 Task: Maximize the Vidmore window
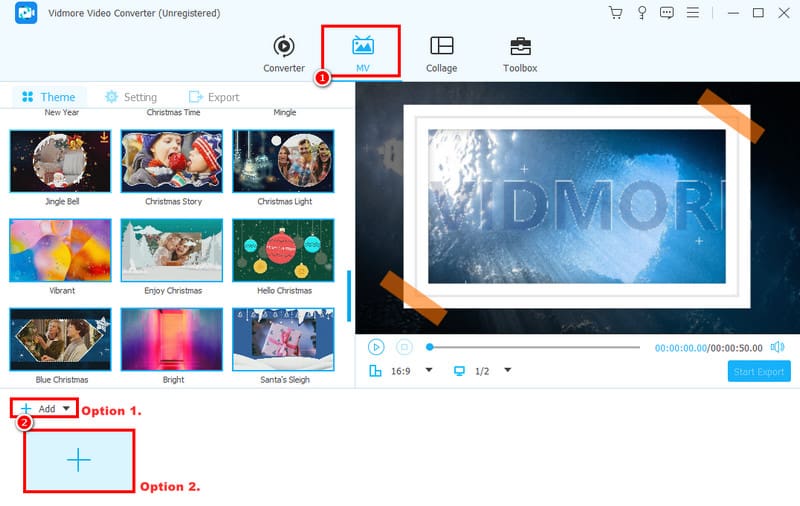click(x=758, y=13)
